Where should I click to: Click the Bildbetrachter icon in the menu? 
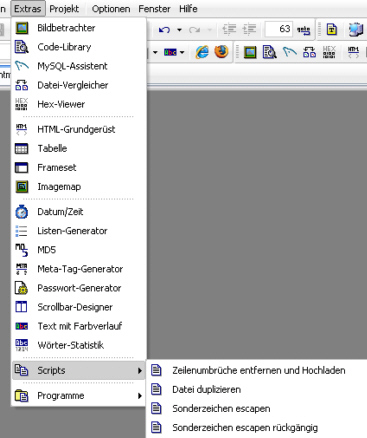click(x=22, y=28)
